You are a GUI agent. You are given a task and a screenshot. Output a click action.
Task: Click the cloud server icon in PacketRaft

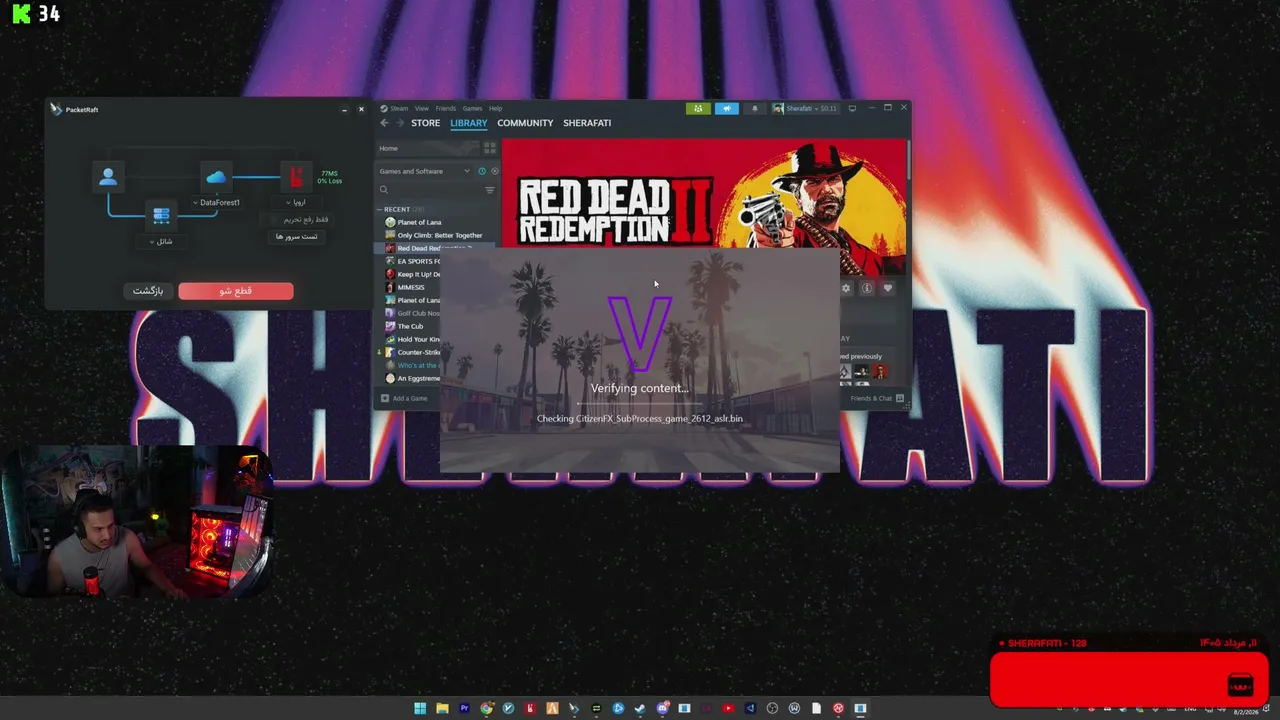(216, 177)
